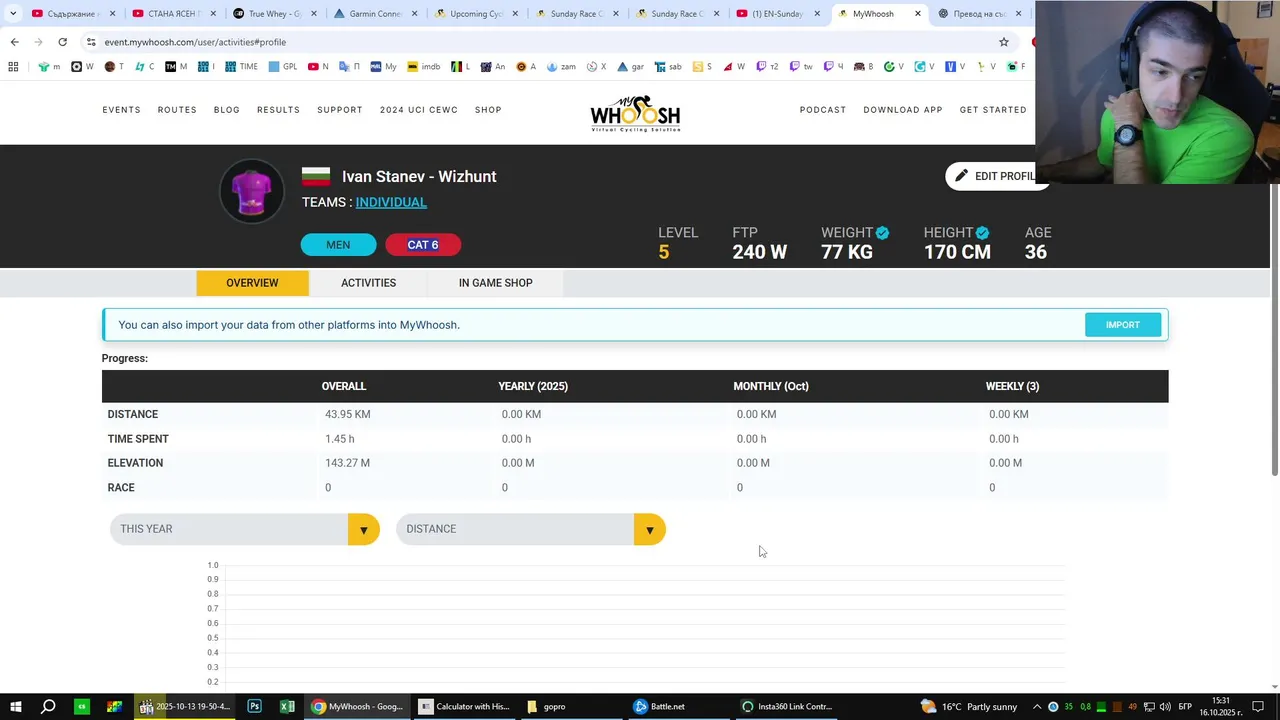Viewport: 1280px width, 720px height.
Task: Open the imdb bookmark
Action: click(423, 67)
